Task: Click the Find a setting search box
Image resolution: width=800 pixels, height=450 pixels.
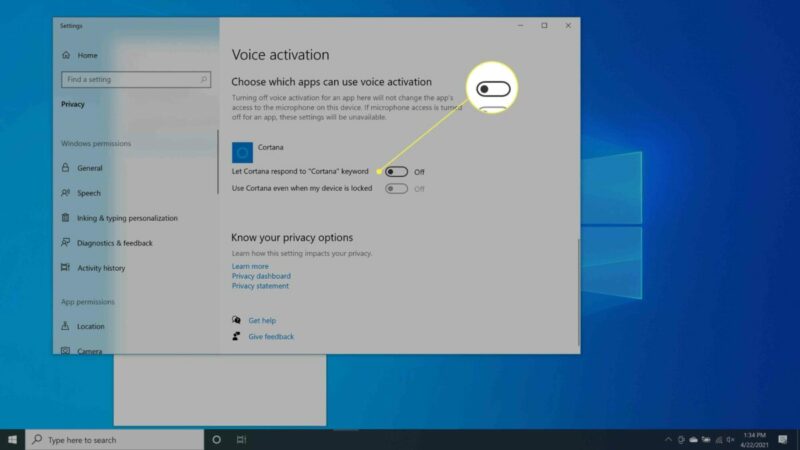Action: click(x=136, y=79)
